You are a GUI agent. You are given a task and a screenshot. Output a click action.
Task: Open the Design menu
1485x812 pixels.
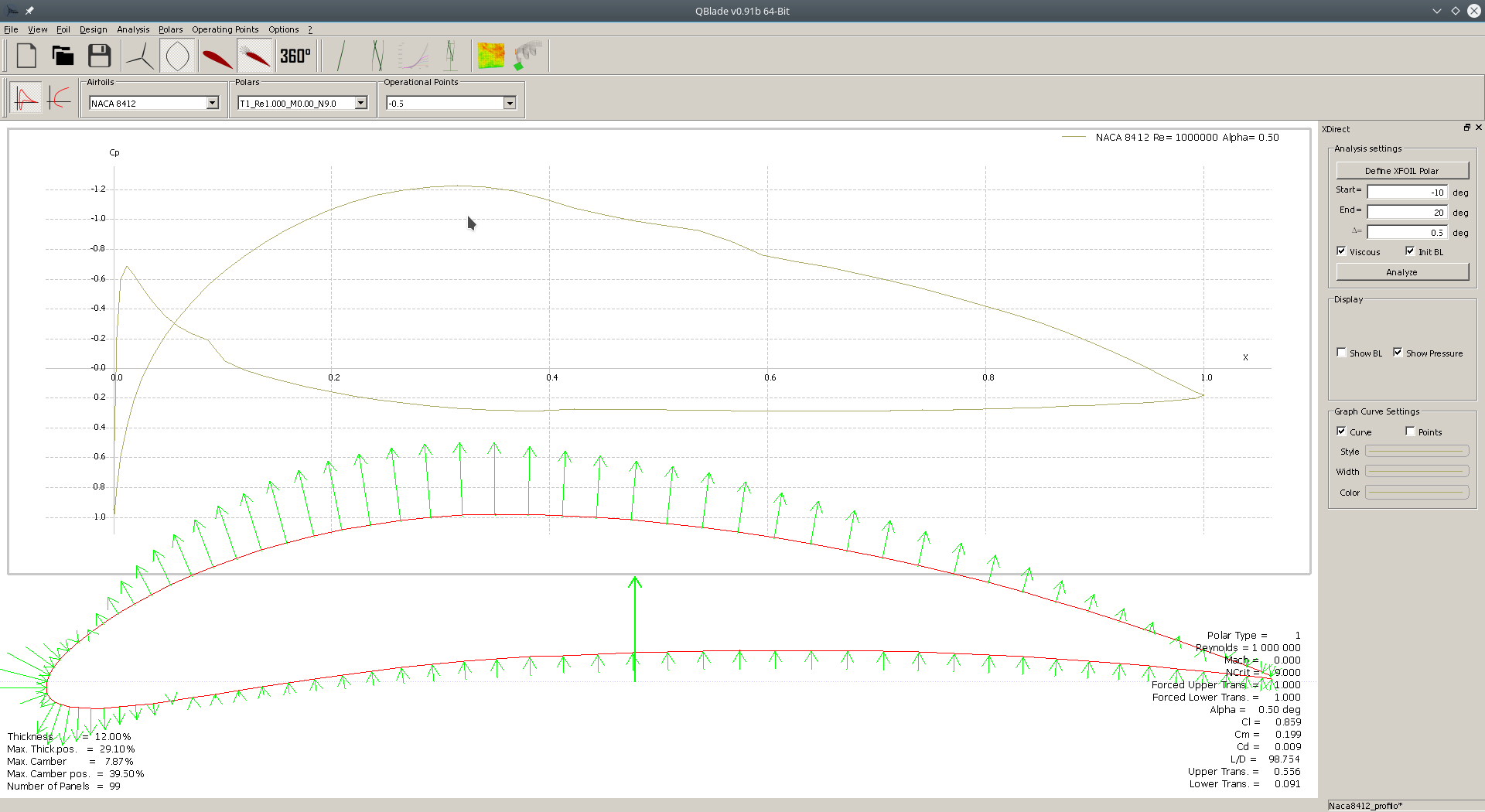pyautogui.click(x=94, y=29)
